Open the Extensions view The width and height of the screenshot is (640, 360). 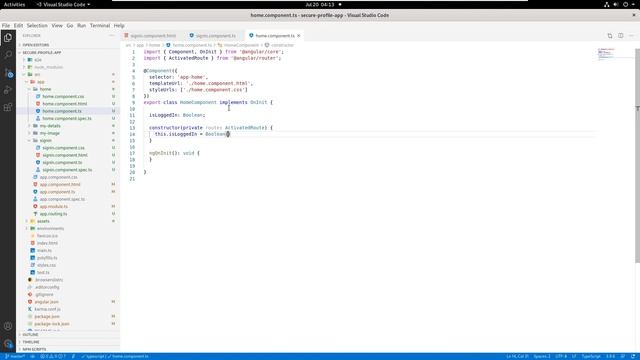(x=8, y=107)
